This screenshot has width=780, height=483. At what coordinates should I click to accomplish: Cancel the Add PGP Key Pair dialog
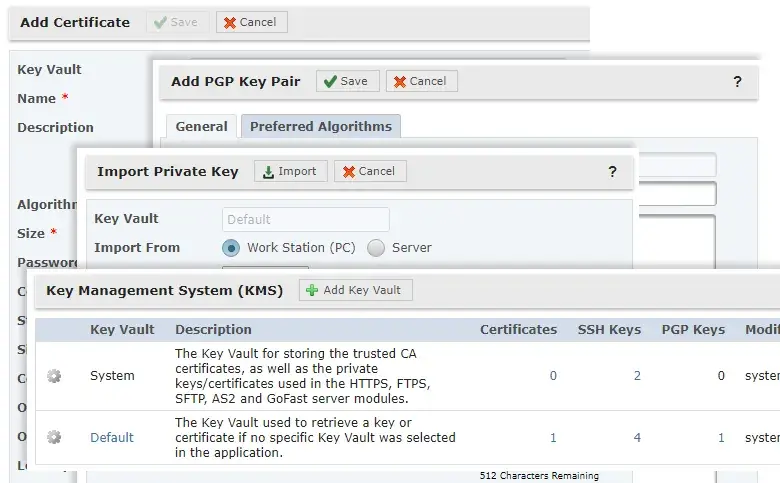point(421,81)
